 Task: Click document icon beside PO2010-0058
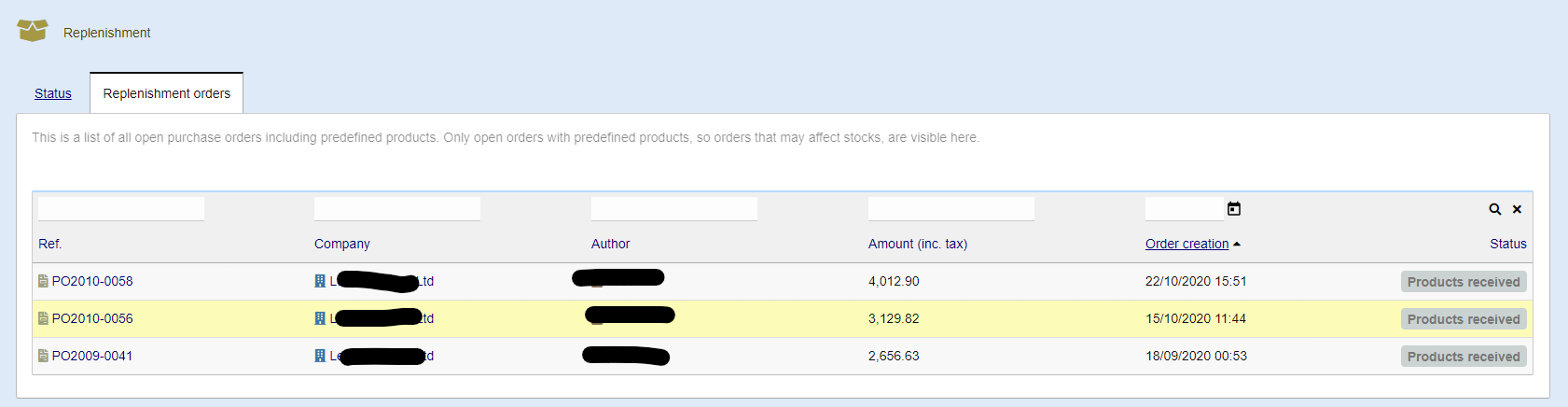[43, 281]
